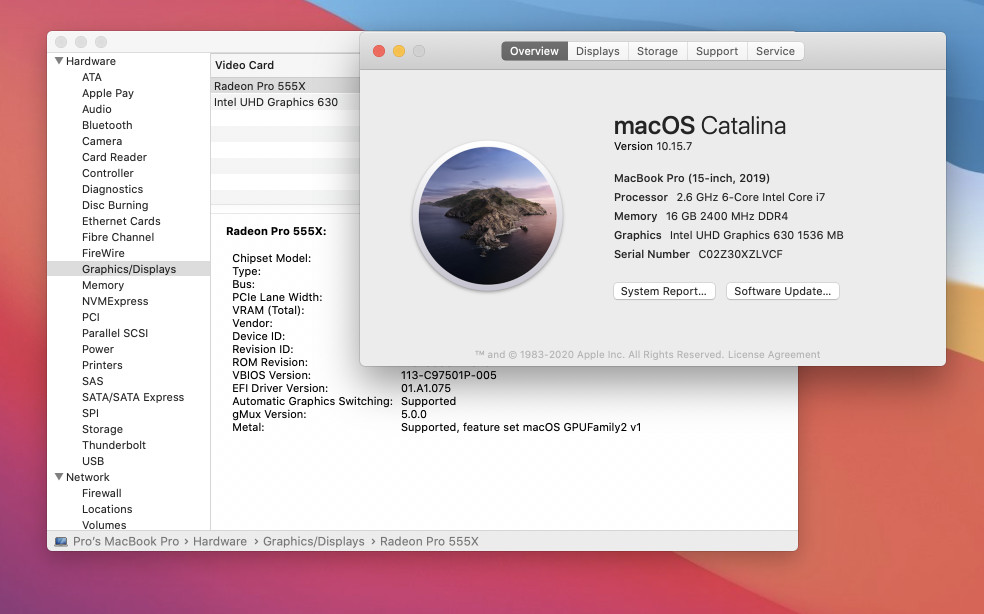Choose Controller in the Hardware list
984x614 pixels.
tap(108, 173)
